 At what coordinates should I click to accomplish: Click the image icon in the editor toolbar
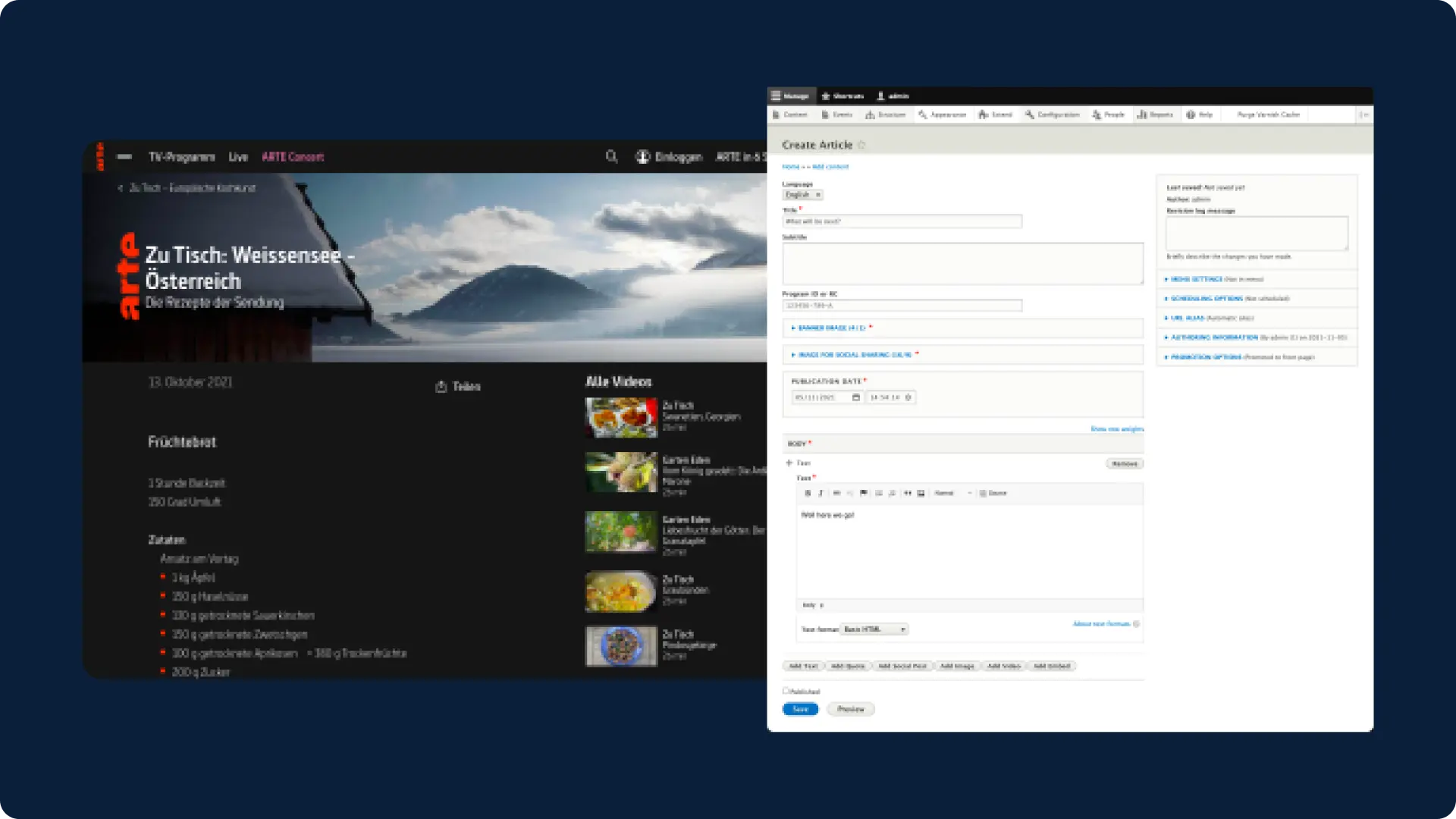click(x=921, y=494)
